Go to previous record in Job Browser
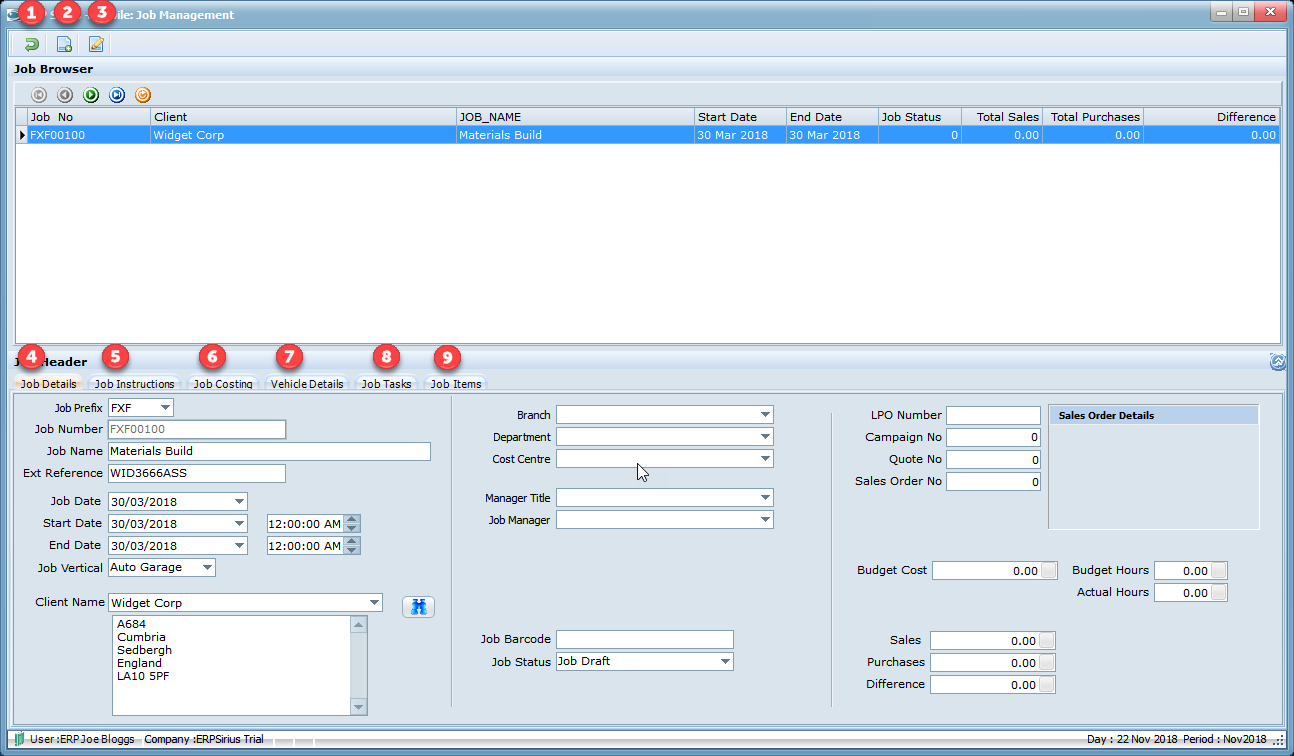 pos(65,95)
